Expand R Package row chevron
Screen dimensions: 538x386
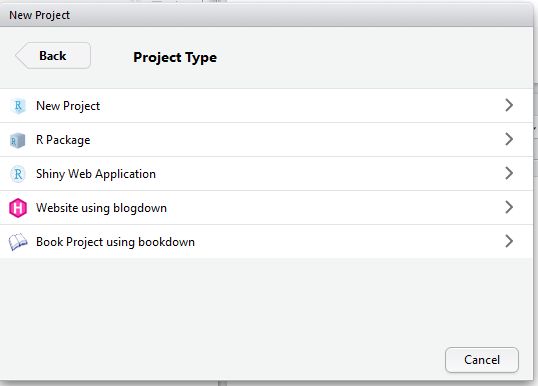tap(509, 139)
